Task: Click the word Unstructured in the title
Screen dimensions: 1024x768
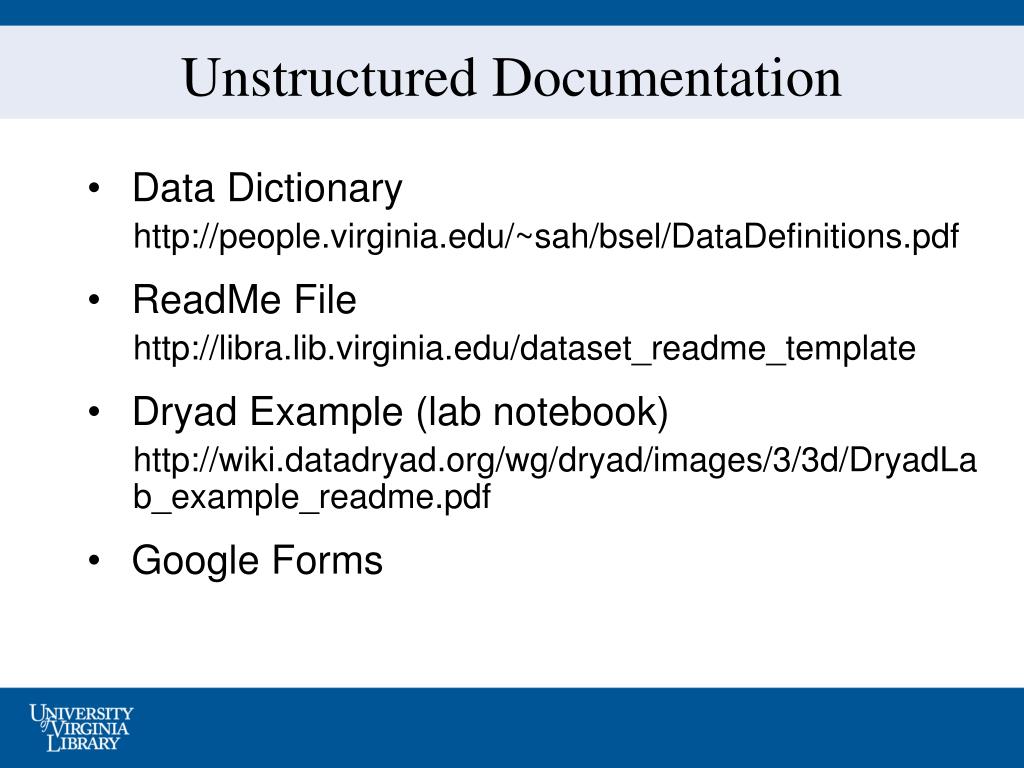Action: pos(328,78)
